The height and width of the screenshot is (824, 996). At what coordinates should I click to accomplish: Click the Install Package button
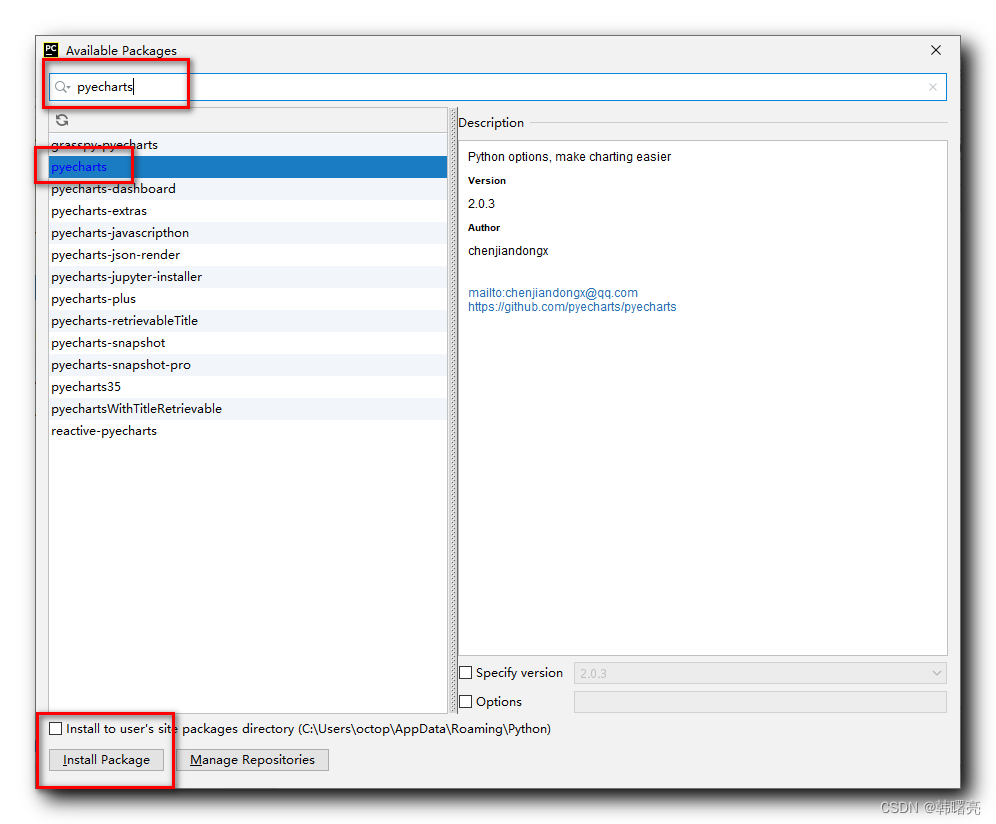(106, 760)
